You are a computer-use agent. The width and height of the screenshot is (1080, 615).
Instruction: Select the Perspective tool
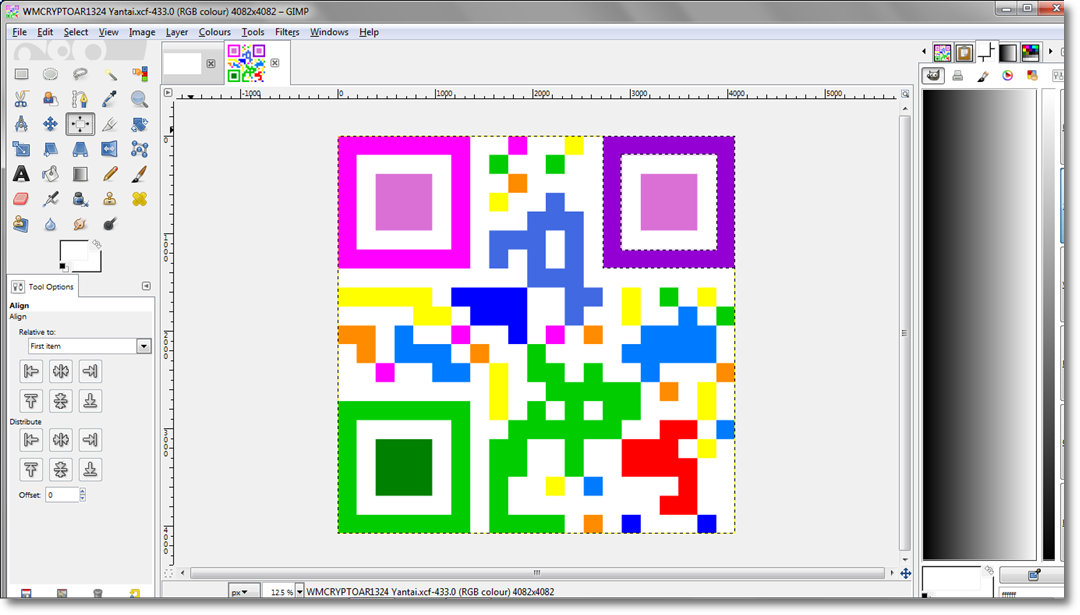tap(80, 149)
